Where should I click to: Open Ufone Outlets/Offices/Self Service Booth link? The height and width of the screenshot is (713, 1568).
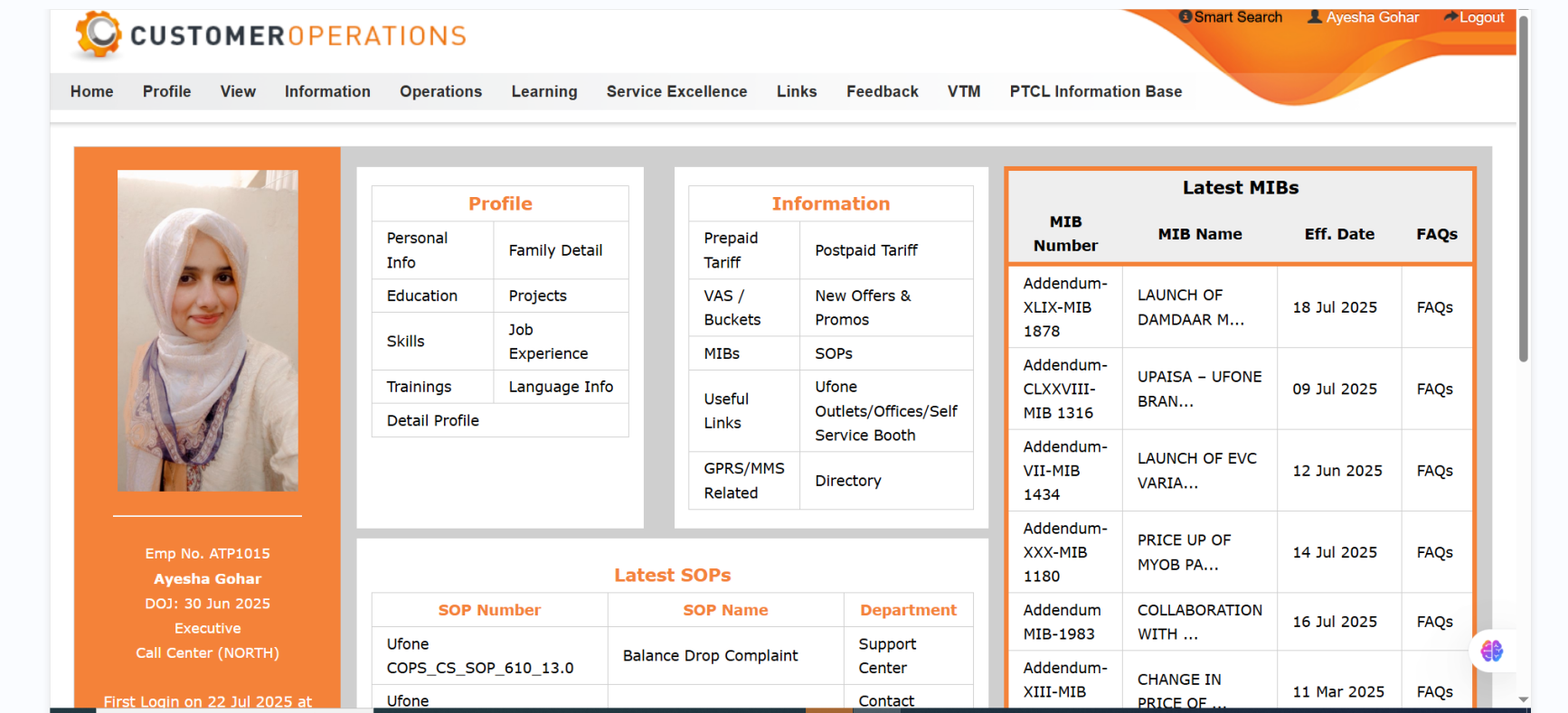coord(886,410)
